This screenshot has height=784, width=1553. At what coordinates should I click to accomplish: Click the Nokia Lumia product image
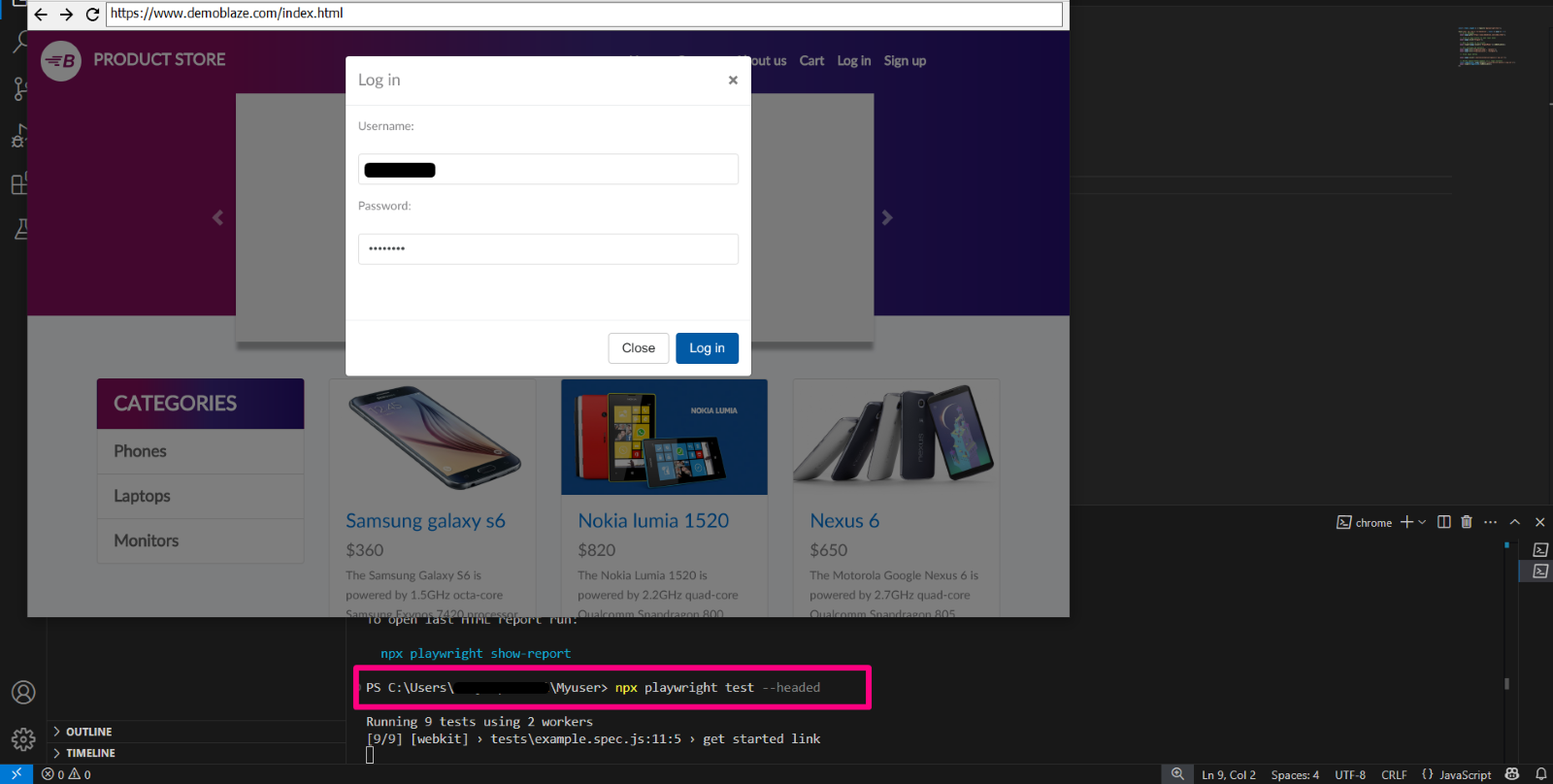[664, 437]
